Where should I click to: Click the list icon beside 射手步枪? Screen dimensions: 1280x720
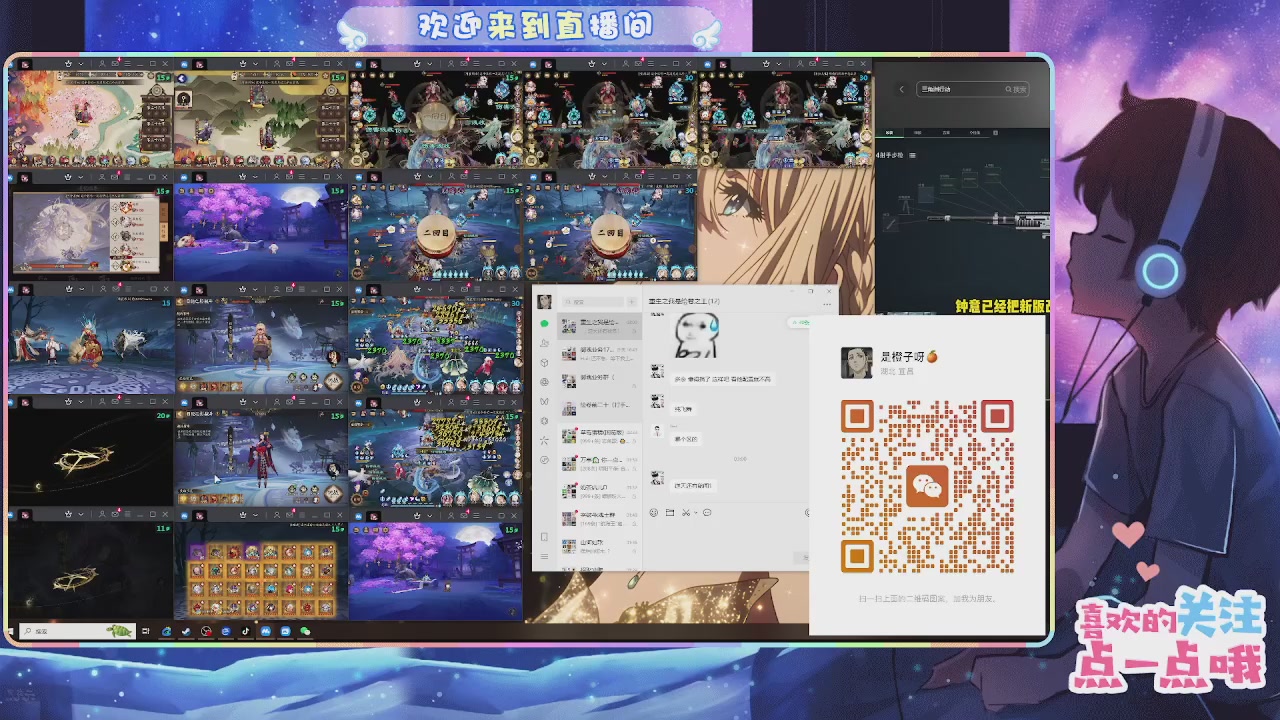(912, 155)
